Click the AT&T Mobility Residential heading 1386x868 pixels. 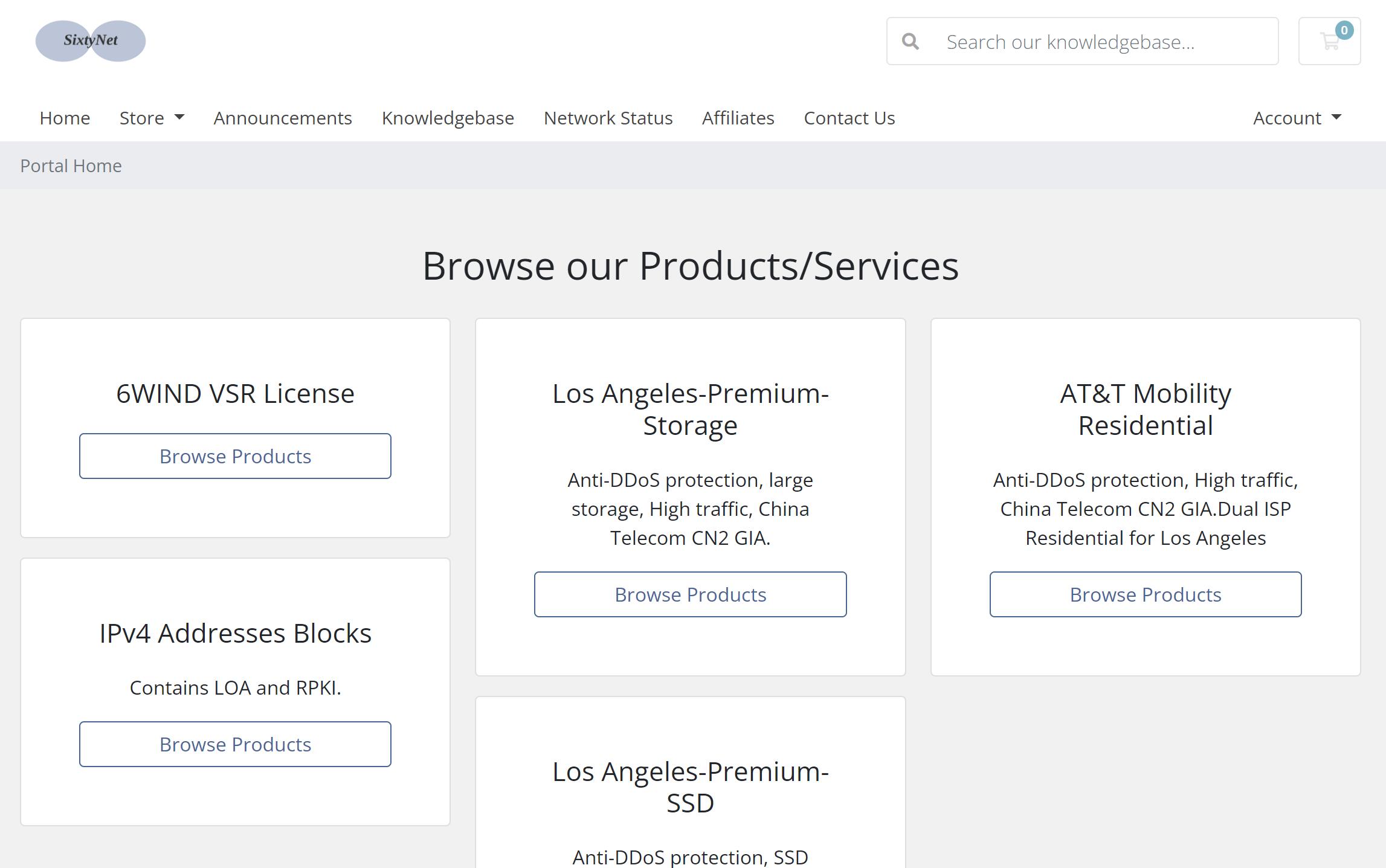1145,410
